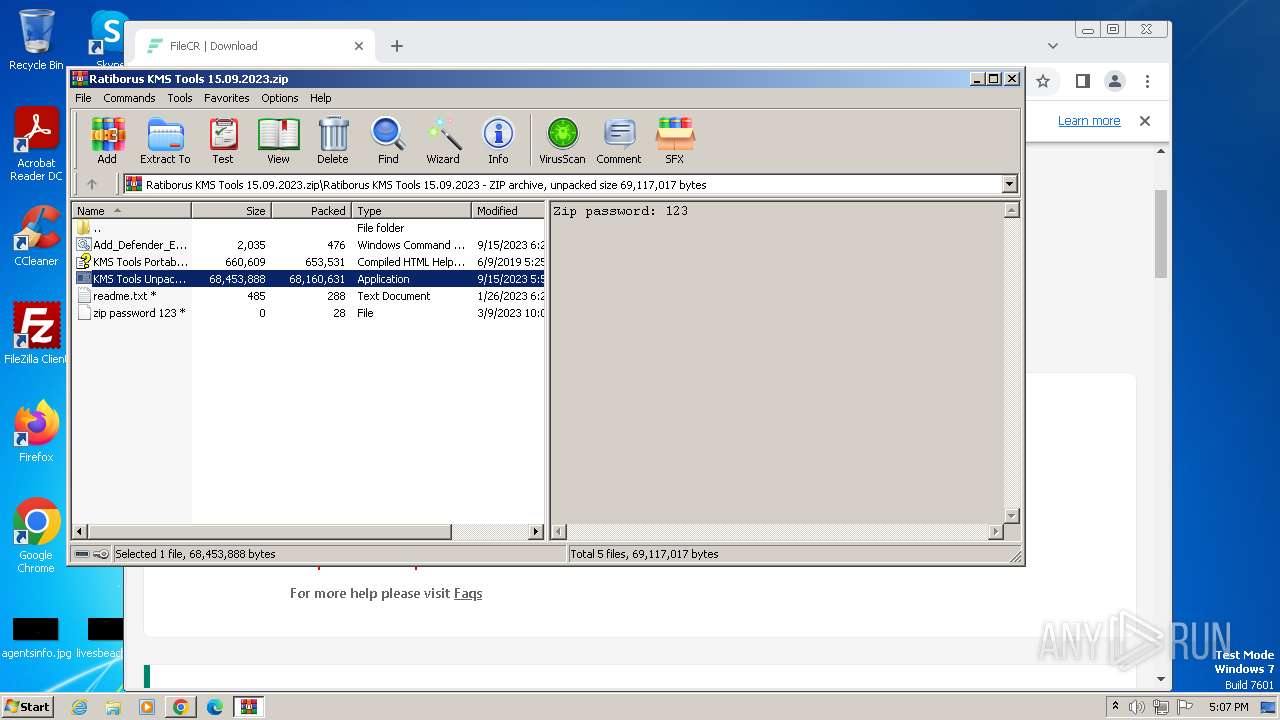The width and height of the screenshot is (1280, 720).
Task: Open Internet Explorer in the taskbar
Action: [80, 707]
